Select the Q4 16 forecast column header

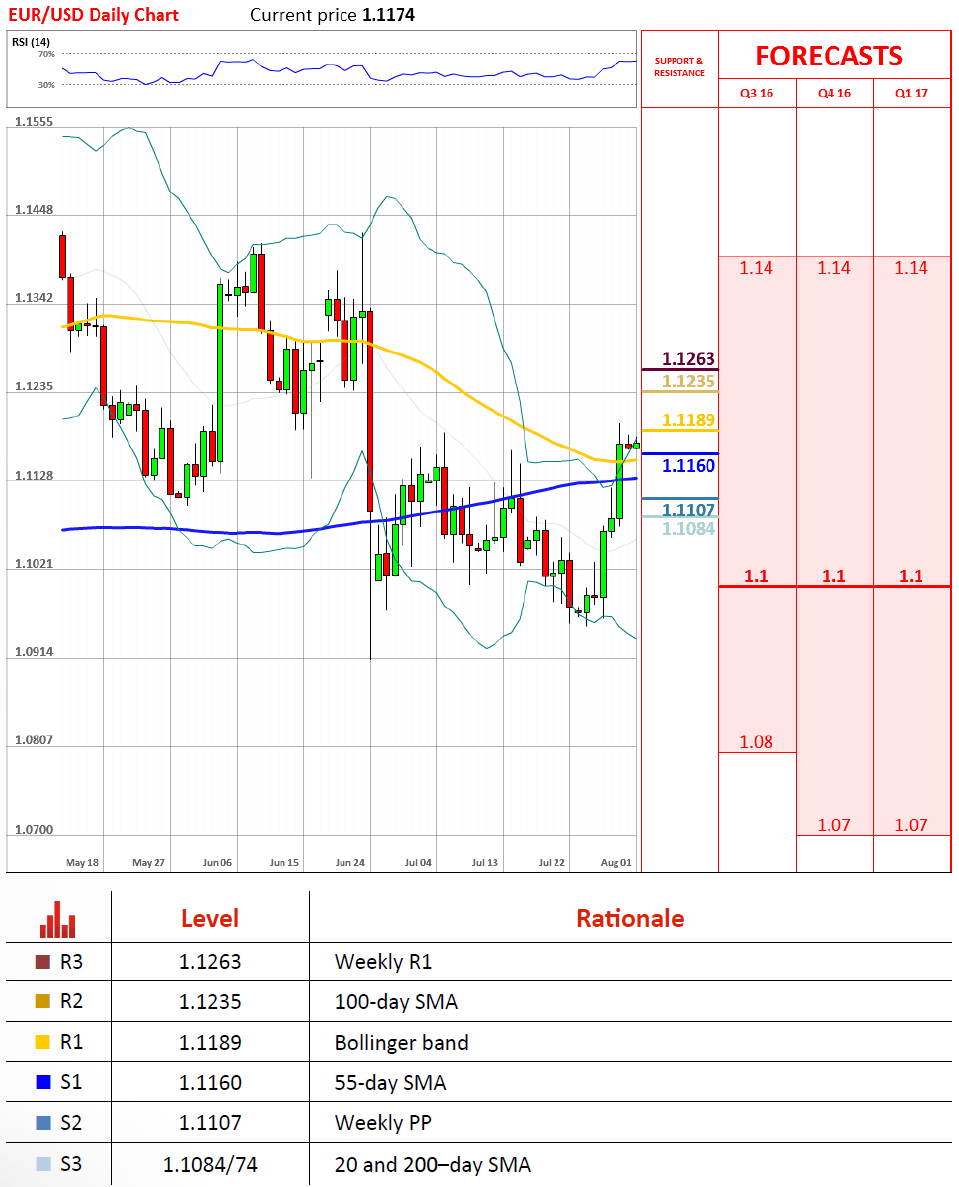[x=834, y=93]
